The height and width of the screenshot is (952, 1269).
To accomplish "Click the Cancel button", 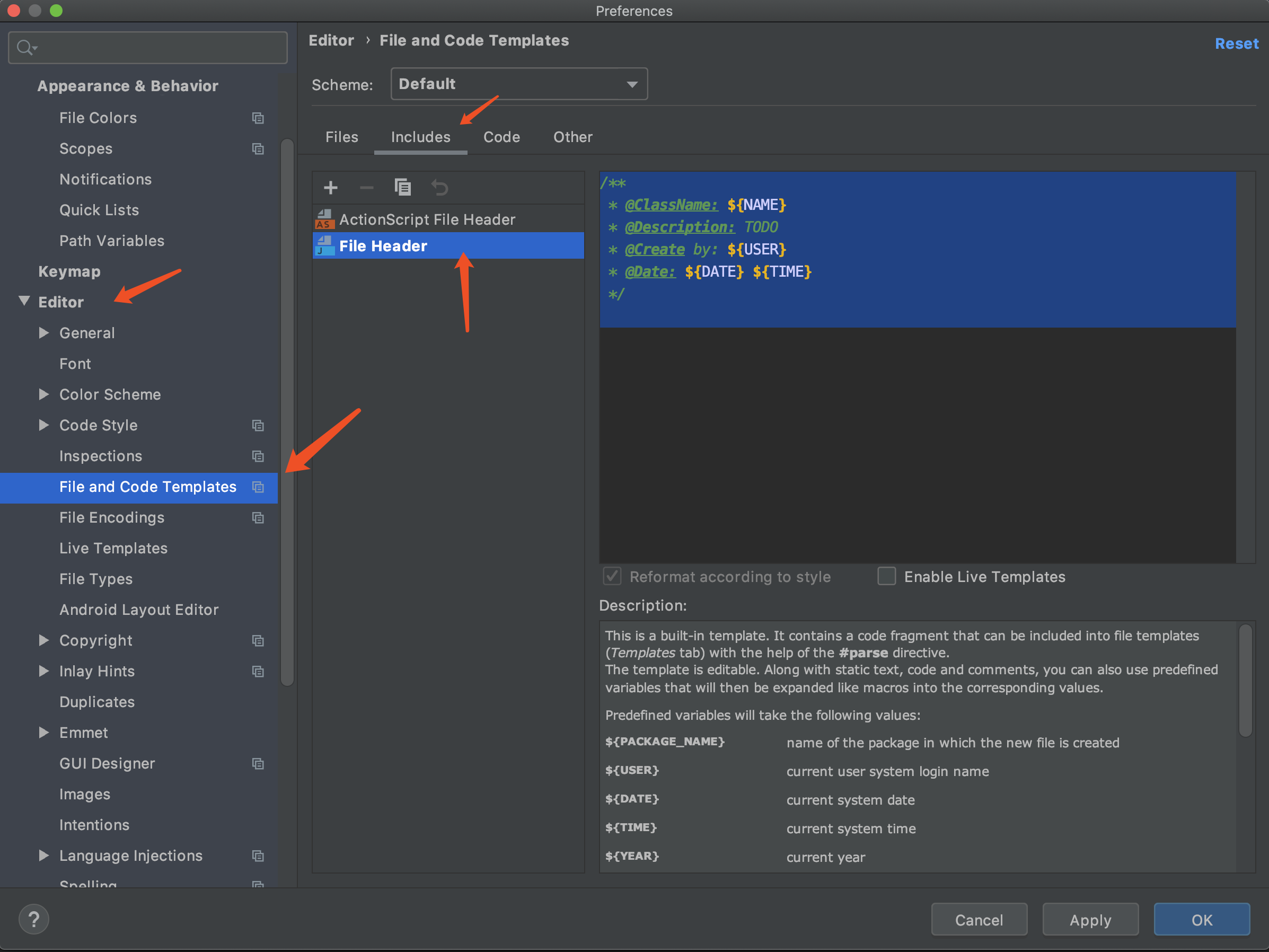I will (x=979, y=920).
